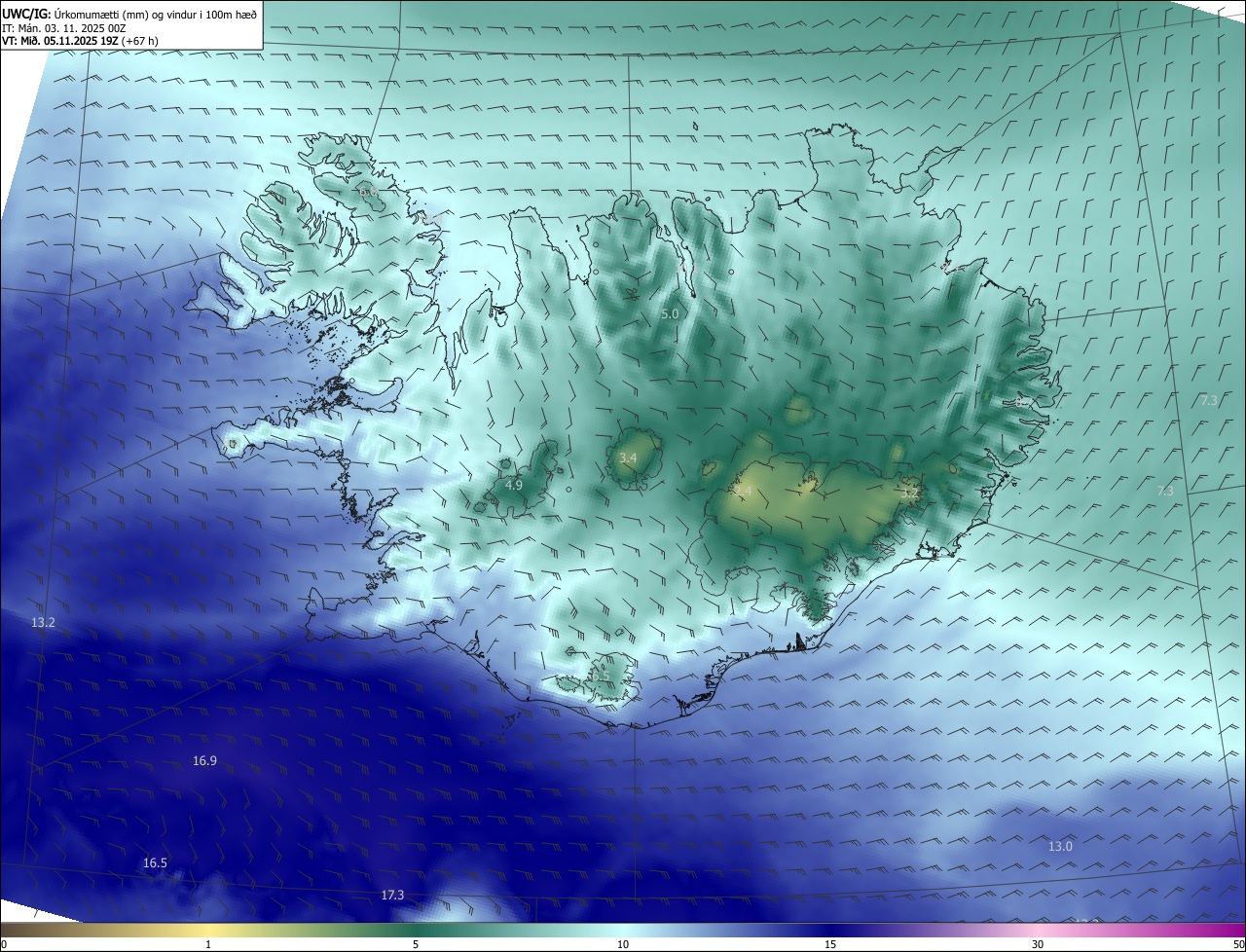Click the '5' tick on the color scale
Viewport: 1246px width, 952px height.
(x=416, y=944)
